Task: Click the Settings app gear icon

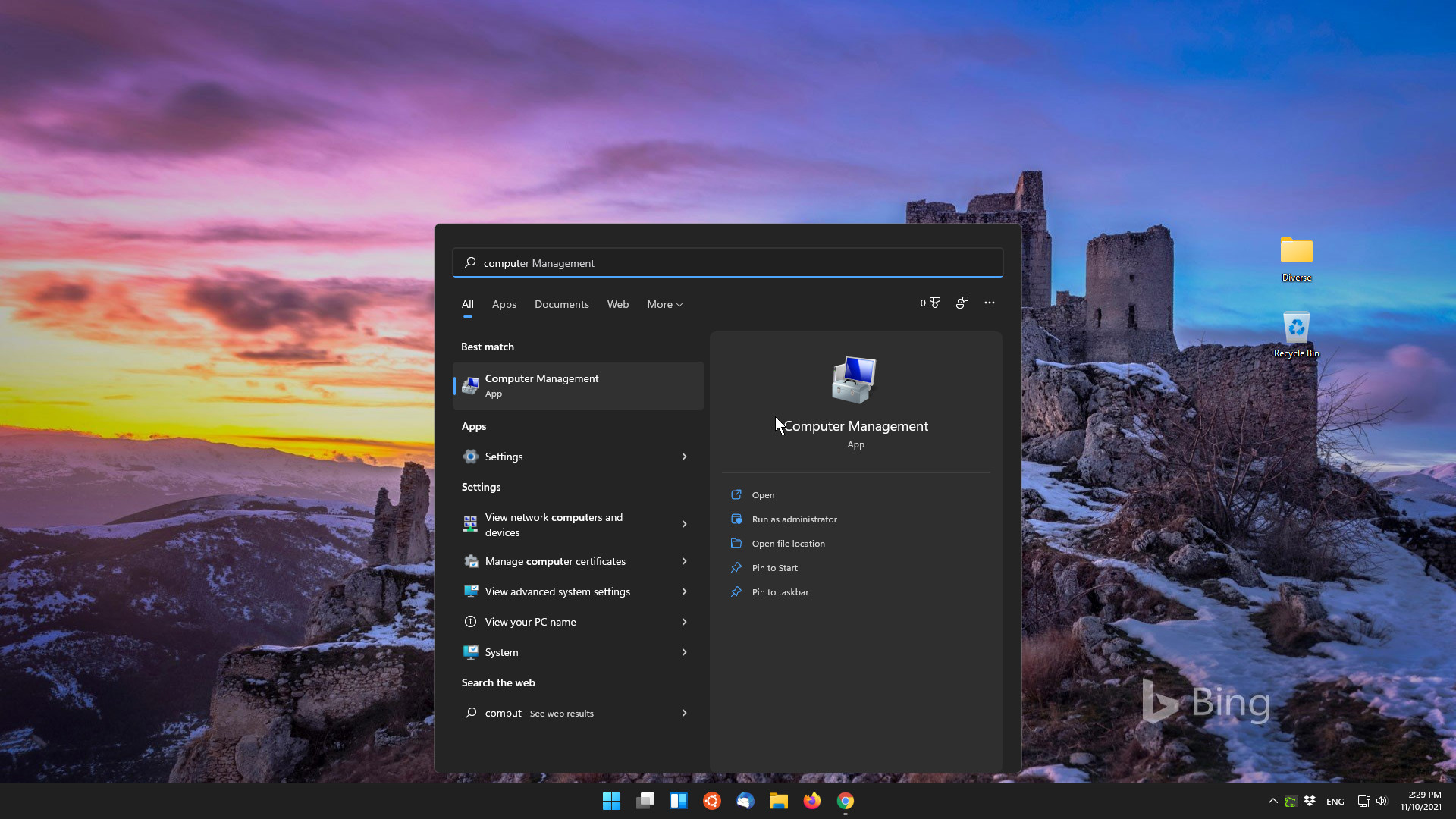Action: point(471,457)
